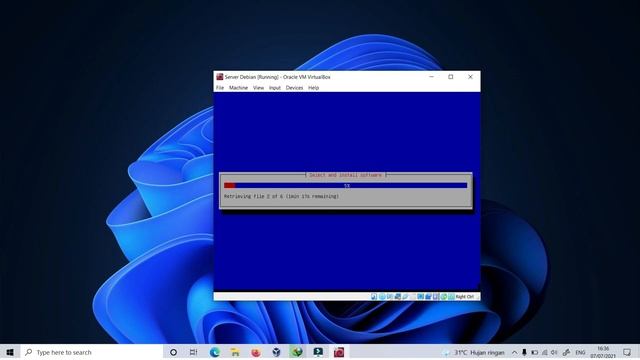Maximize the Server Debian VirtualBox window

click(x=451, y=77)
